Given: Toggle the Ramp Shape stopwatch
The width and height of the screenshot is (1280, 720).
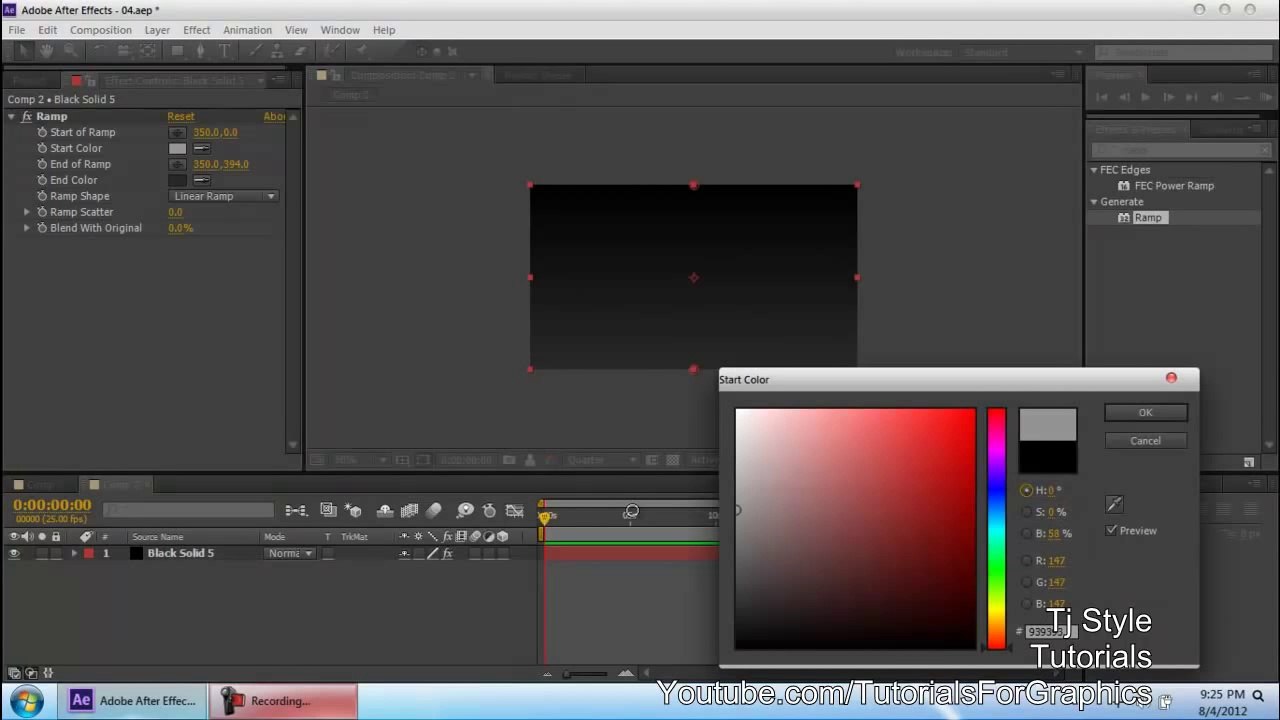Looking at the screenshot, I should pos(42,196).
